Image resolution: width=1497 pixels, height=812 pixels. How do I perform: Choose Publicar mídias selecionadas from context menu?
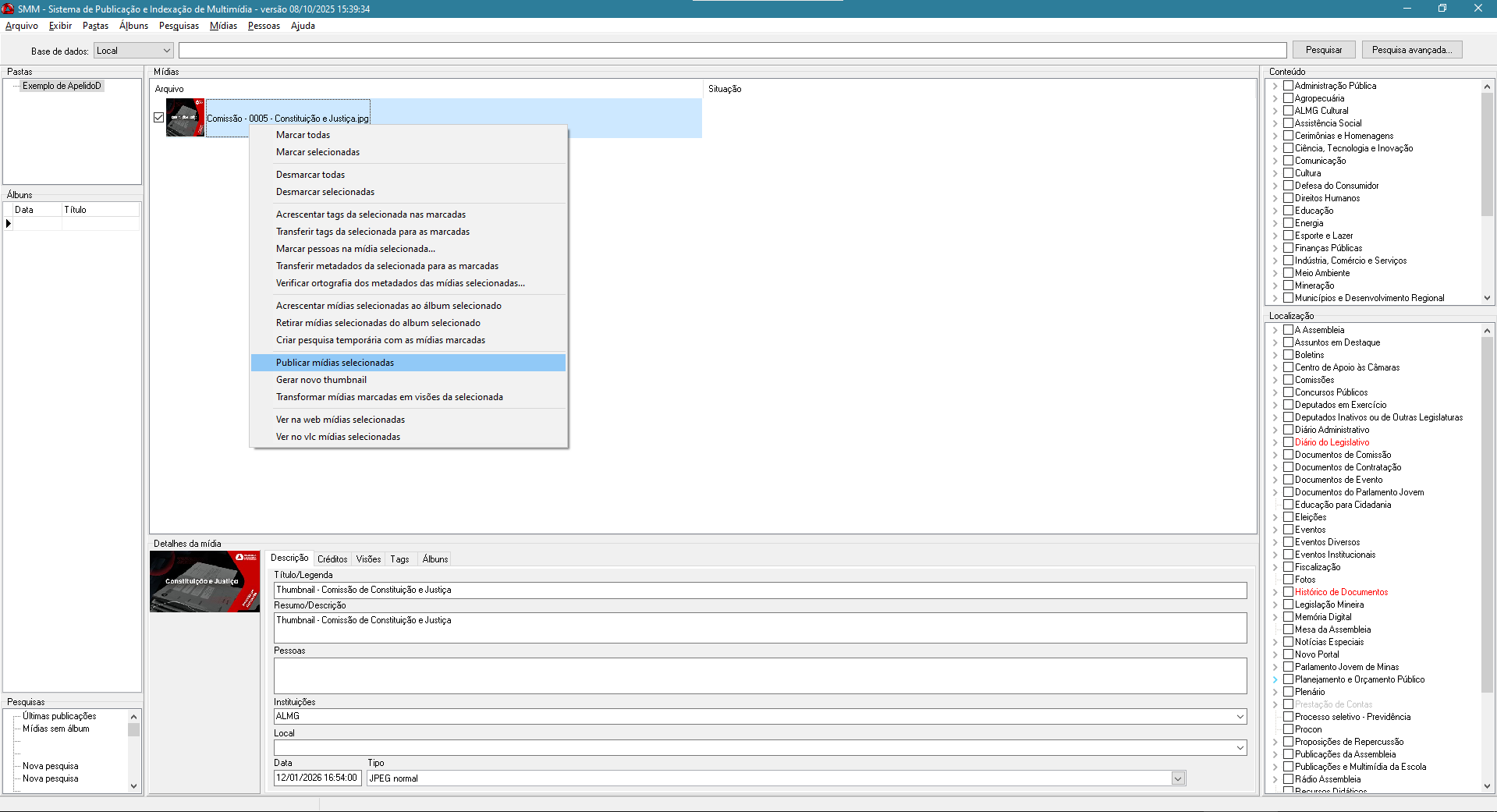335,363
